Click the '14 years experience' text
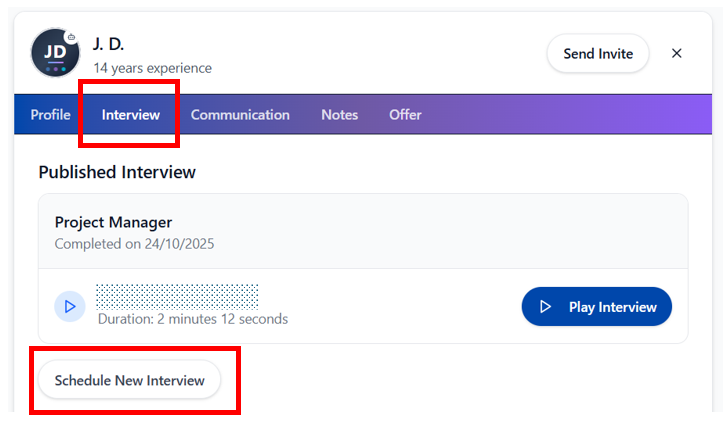Screen dimensions: 727x442 pyautogui.click(x=153, y=68)
